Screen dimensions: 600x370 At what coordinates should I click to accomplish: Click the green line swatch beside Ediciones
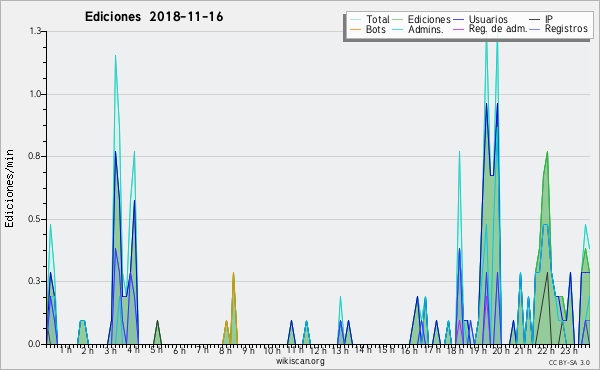[398, 20]
